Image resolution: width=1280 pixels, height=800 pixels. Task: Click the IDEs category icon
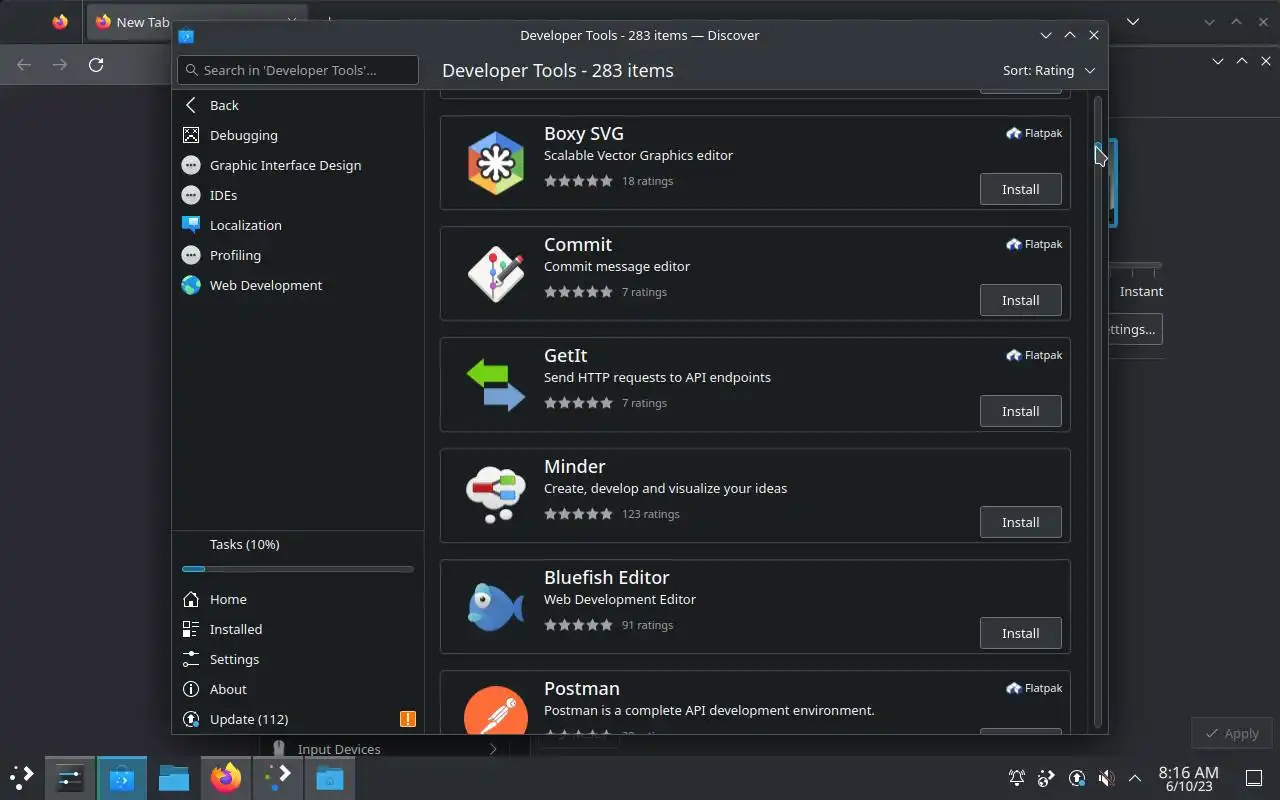point(191,195)
